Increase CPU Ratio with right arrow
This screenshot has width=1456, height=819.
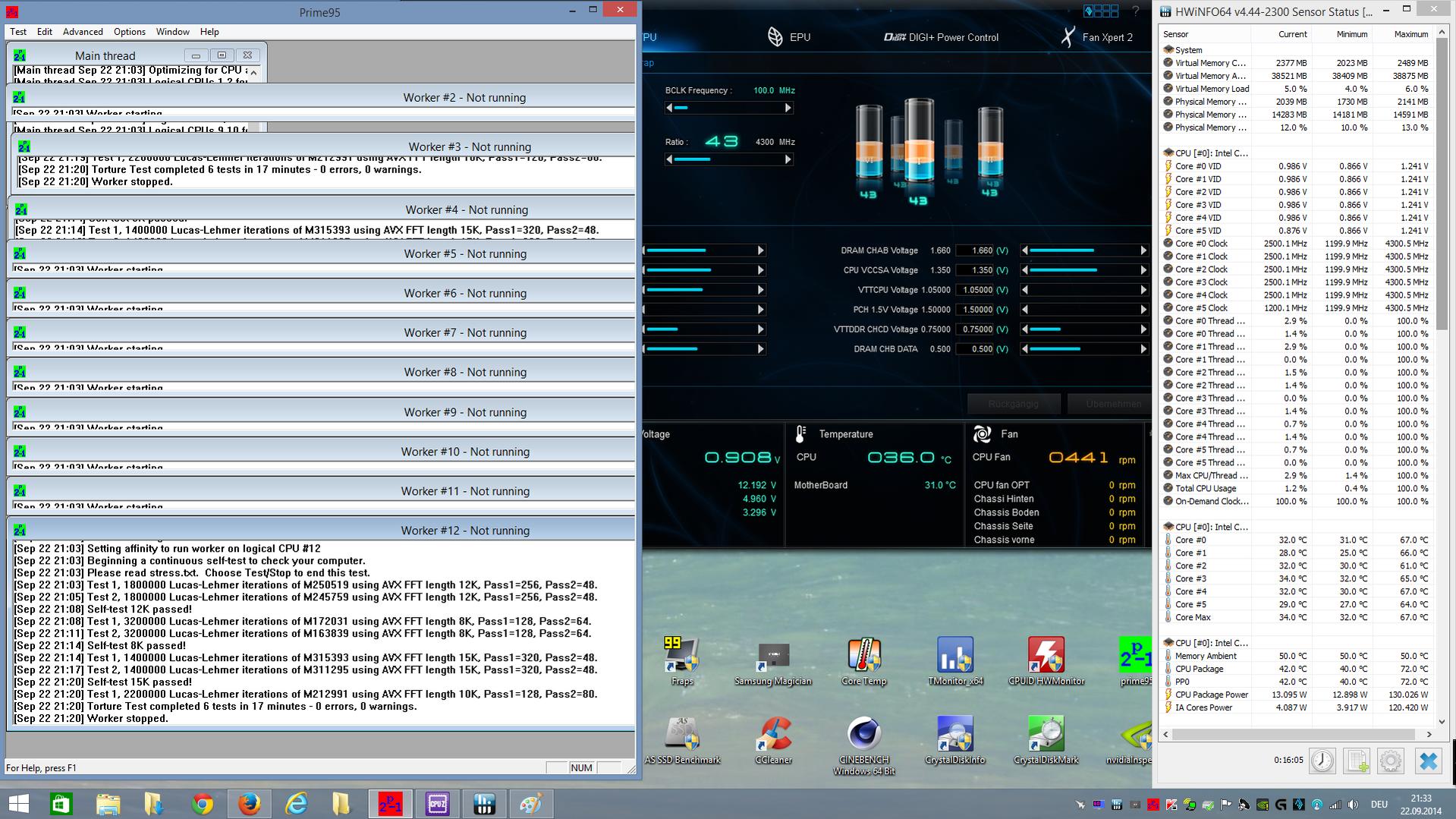pyautogui.click(x=788, y=159)
